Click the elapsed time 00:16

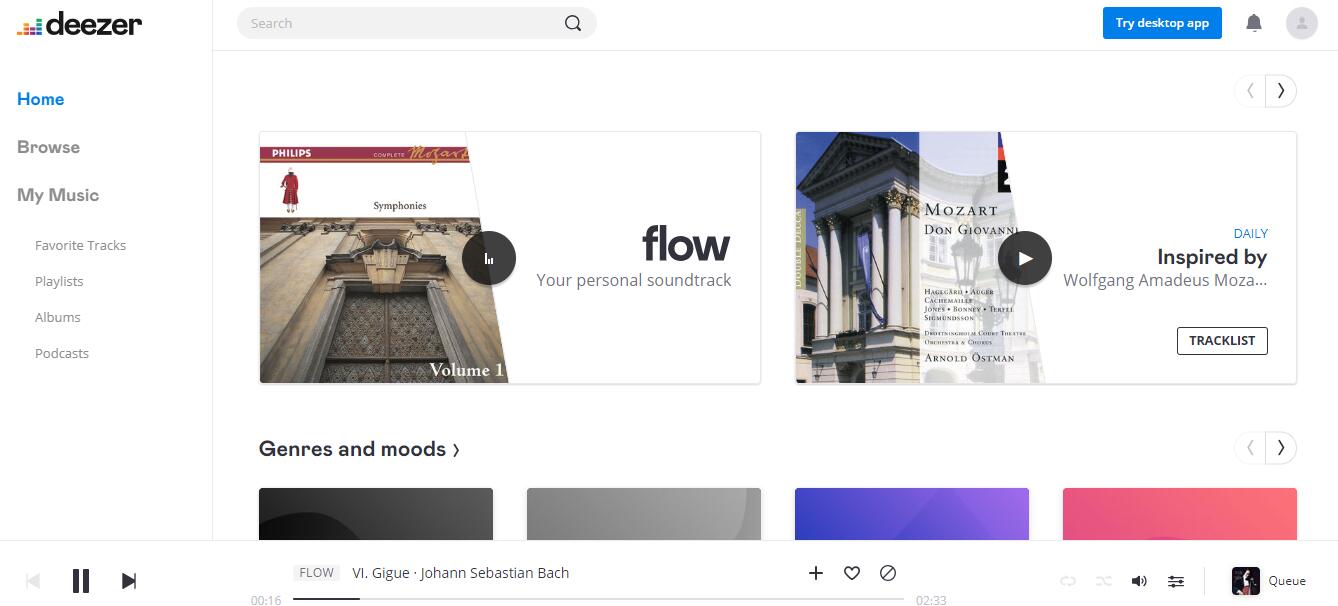pos(266,600)
